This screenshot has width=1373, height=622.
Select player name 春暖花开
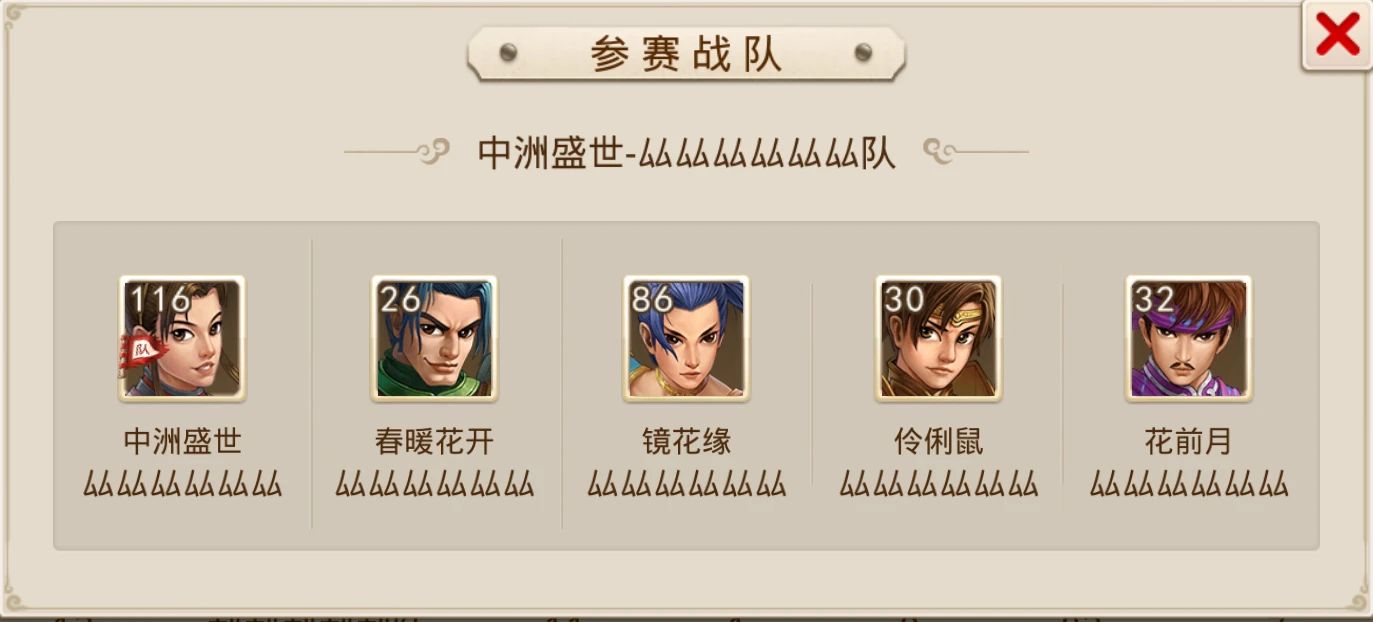click(434, 442)
